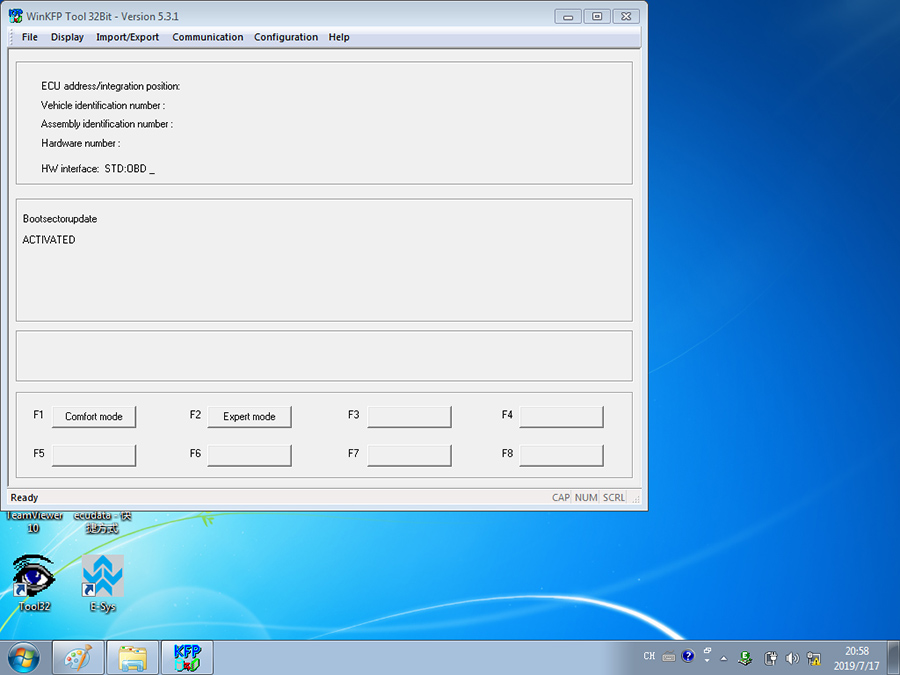Click the blank F5 button

[x=94, y=455]
